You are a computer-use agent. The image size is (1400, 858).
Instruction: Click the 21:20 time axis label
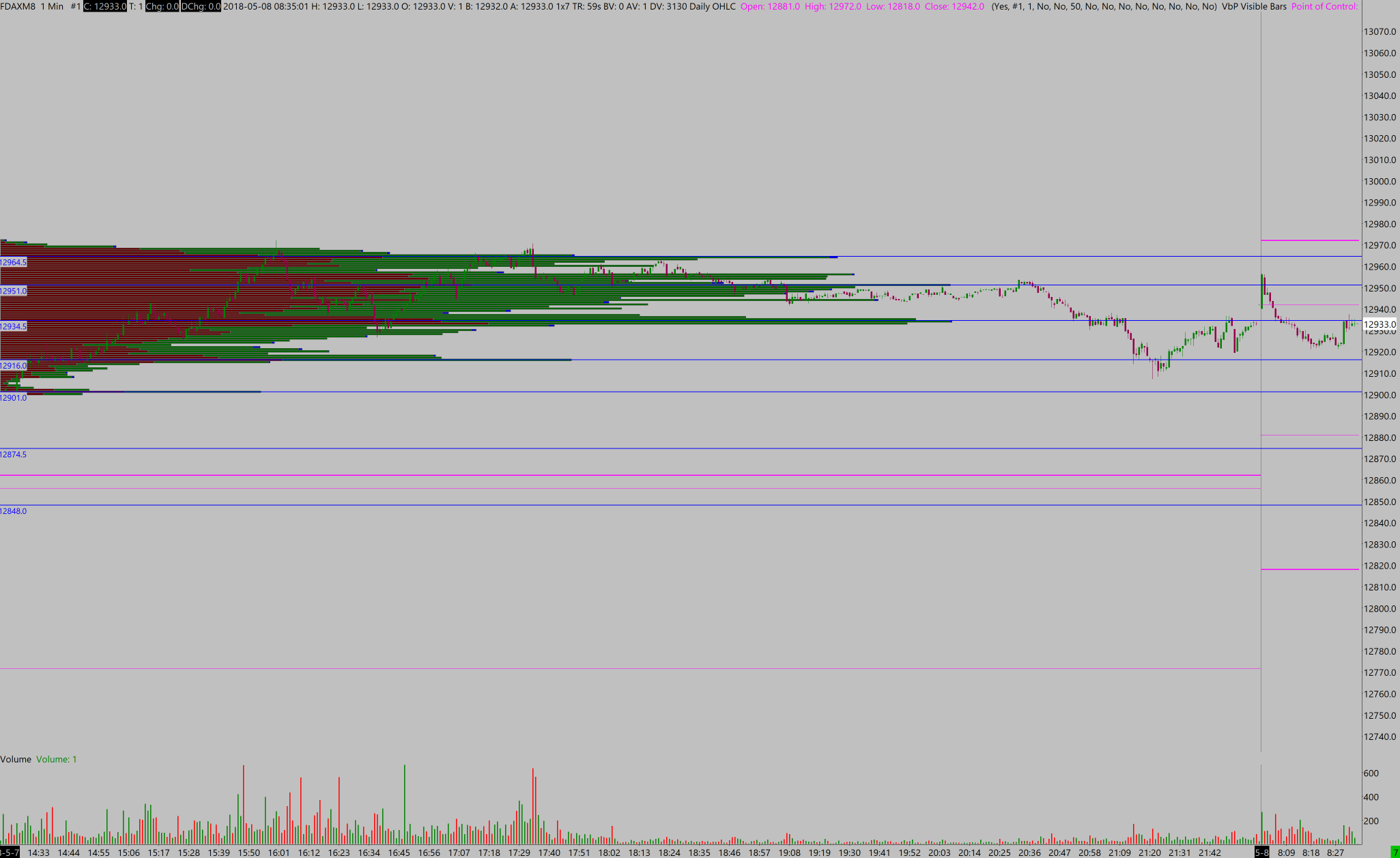click(x=1149, y=853)
